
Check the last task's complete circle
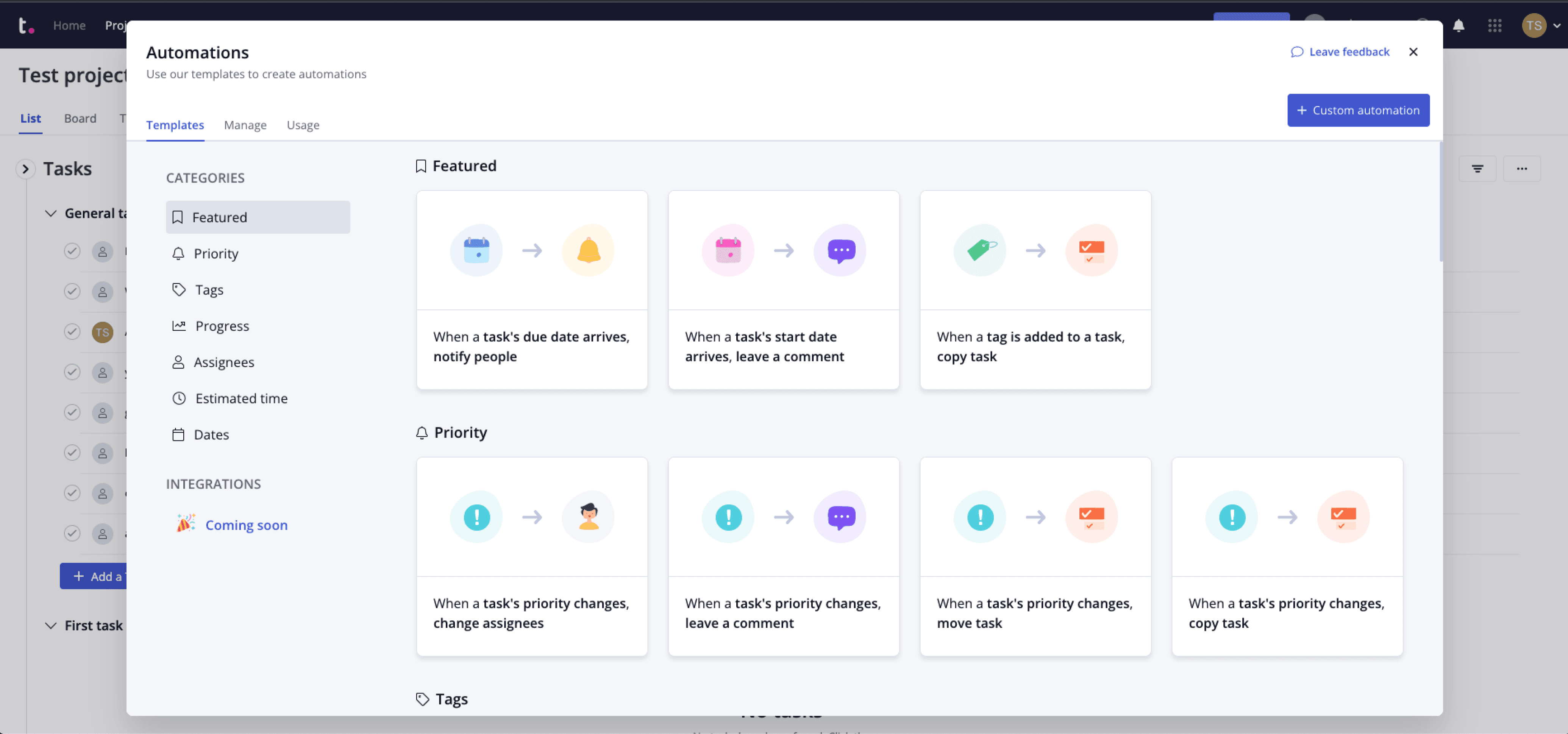(72, 533)
